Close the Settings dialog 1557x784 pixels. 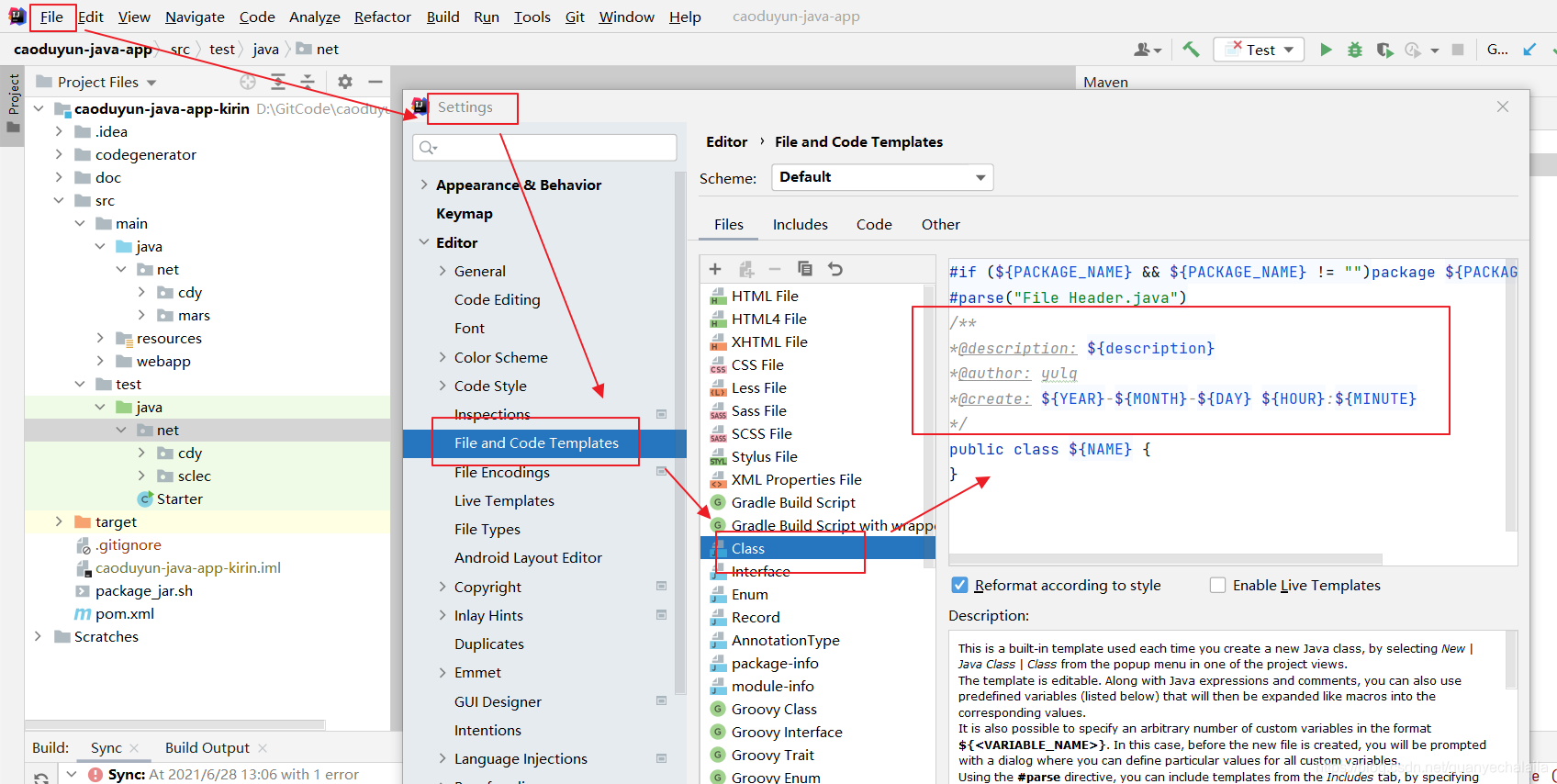1503,106
